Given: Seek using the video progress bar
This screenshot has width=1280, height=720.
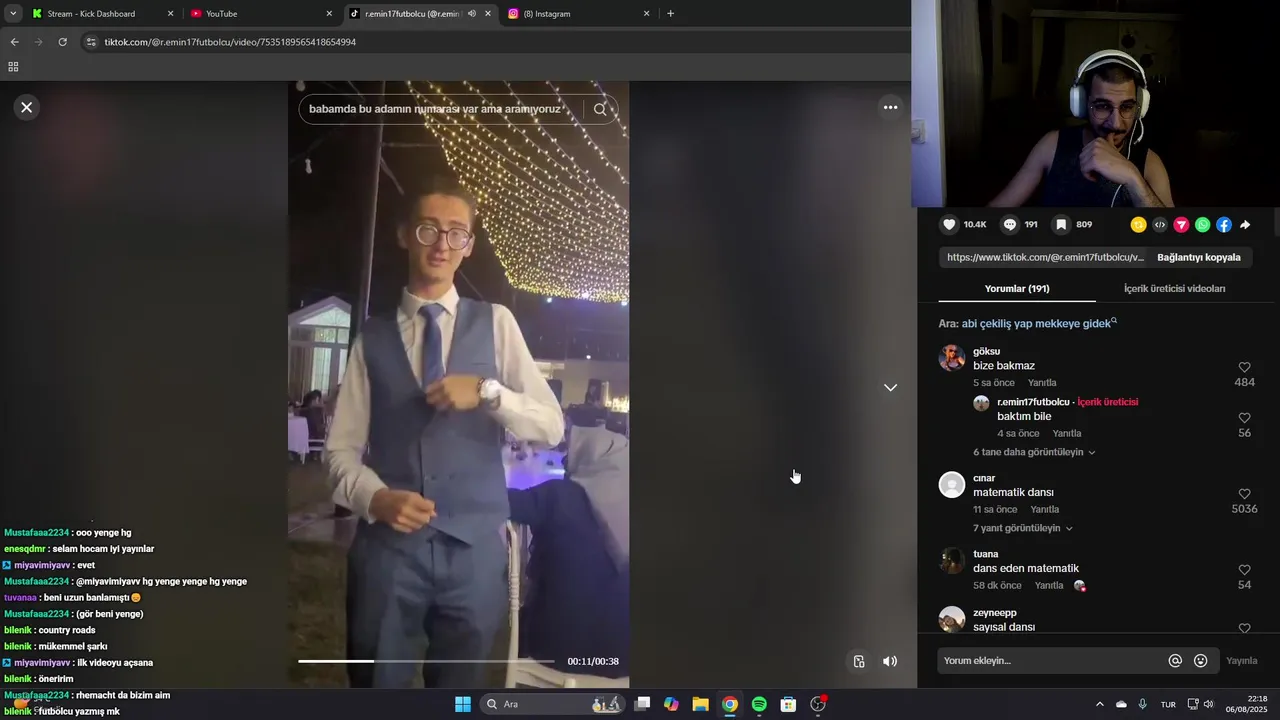Looking at the screenshot, I should tap(426, 661).
